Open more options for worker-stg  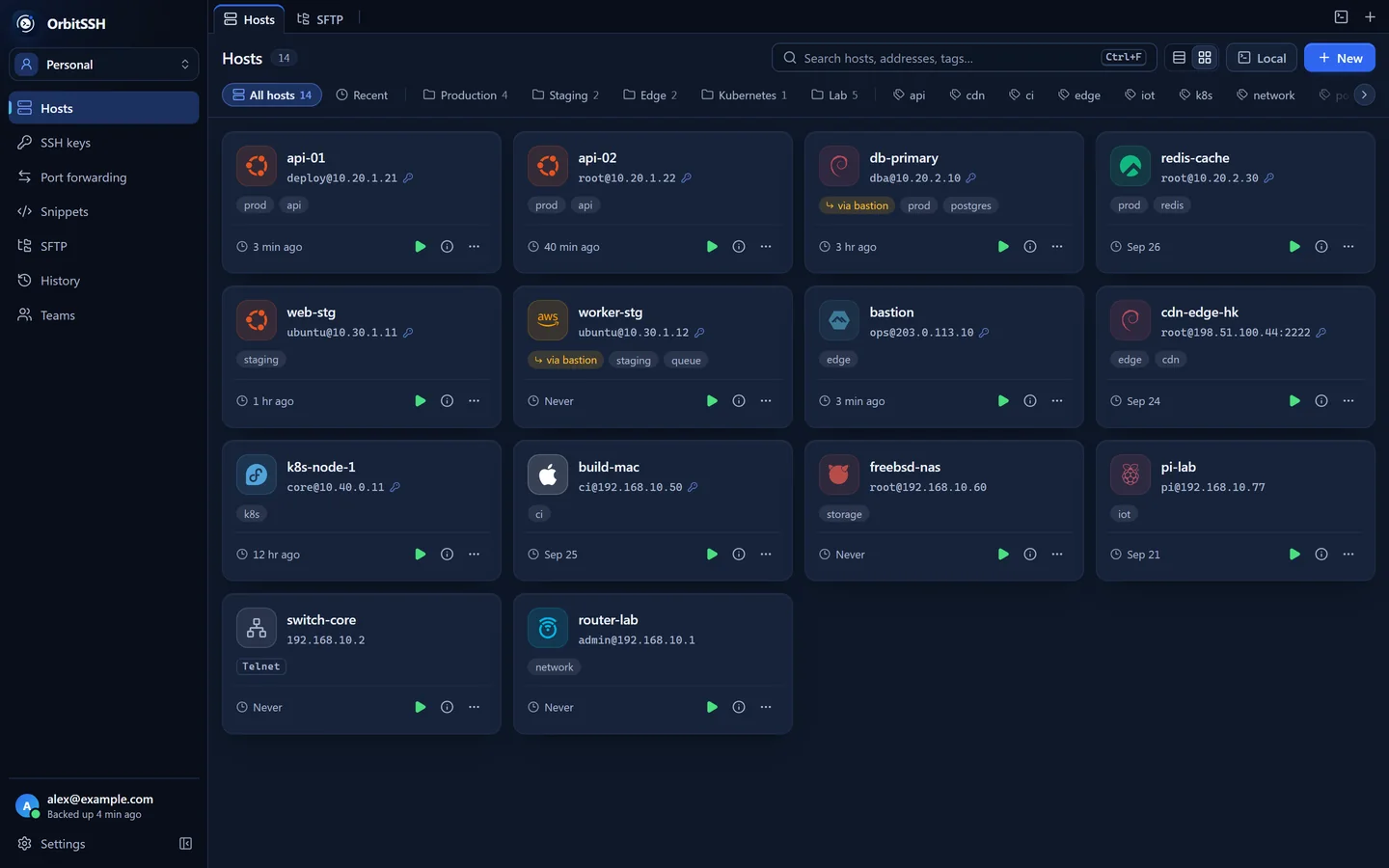tap(766, 401)
